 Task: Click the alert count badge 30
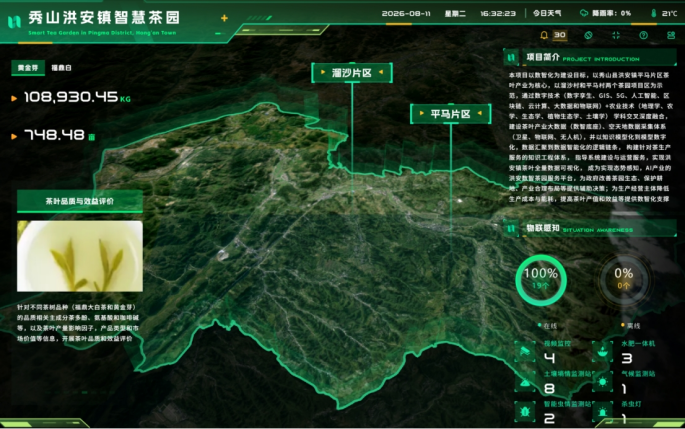tap(560, 35)
